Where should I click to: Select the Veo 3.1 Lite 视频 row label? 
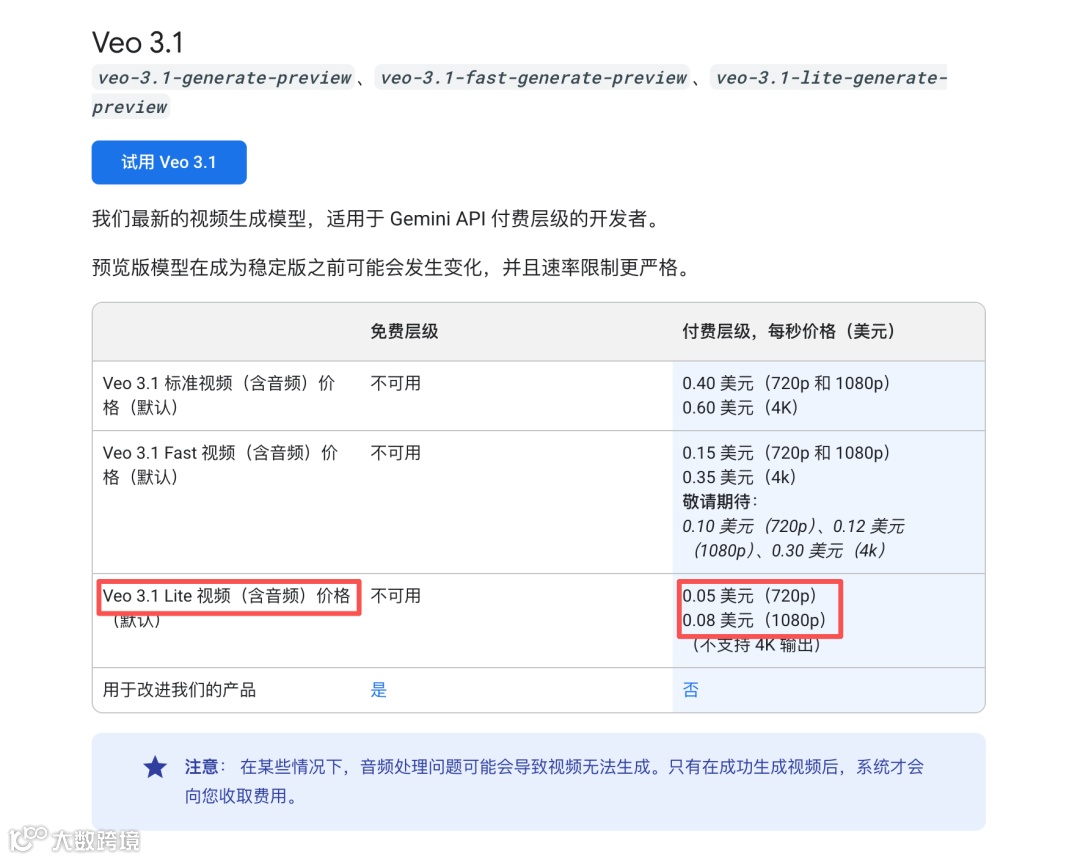(x=227, y=607)
